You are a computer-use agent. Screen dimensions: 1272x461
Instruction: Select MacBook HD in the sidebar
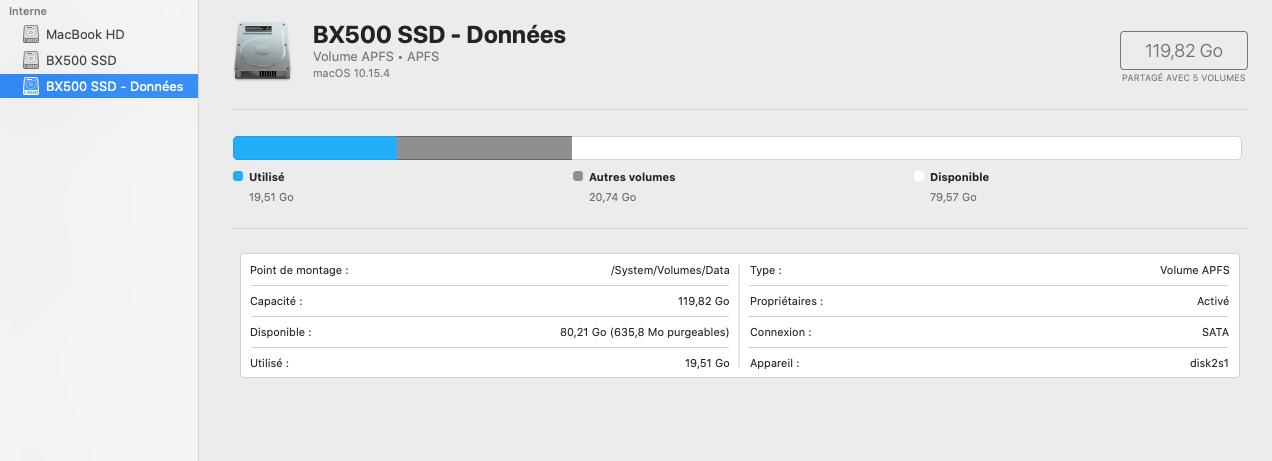pyautogui.click(x=99, y=34)
